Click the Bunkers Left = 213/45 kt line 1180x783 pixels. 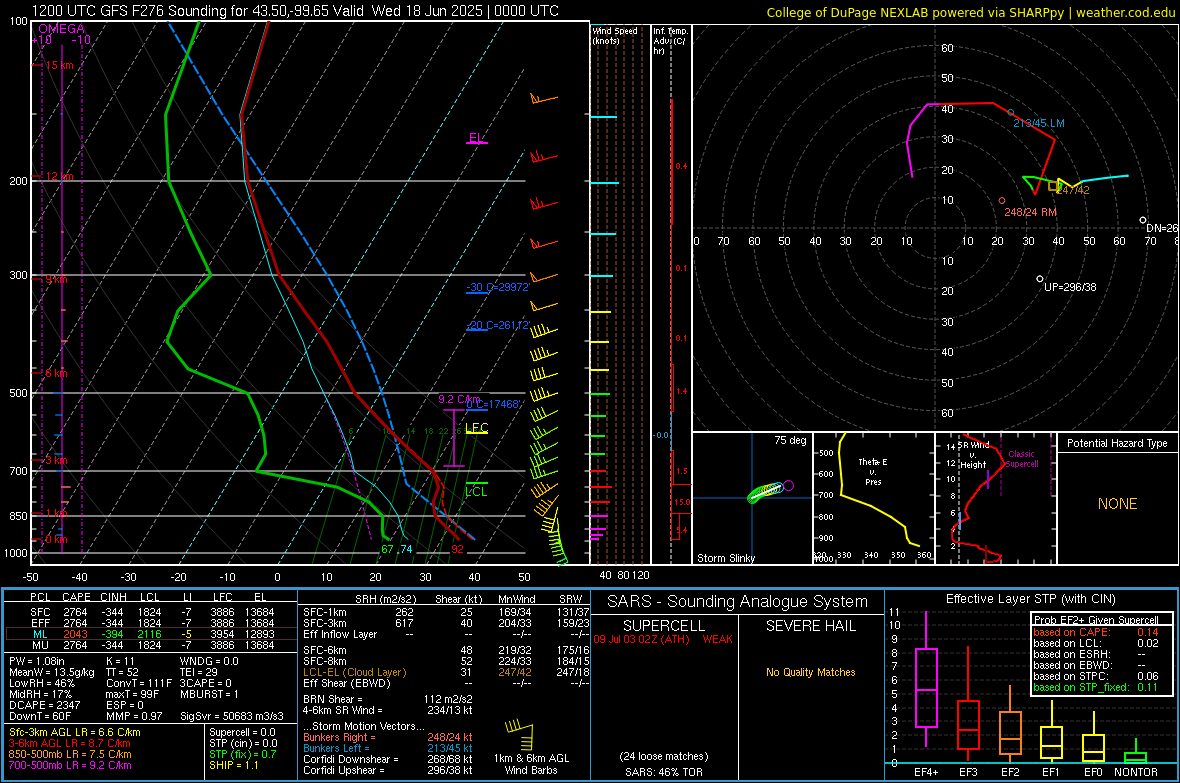point(388,748)
